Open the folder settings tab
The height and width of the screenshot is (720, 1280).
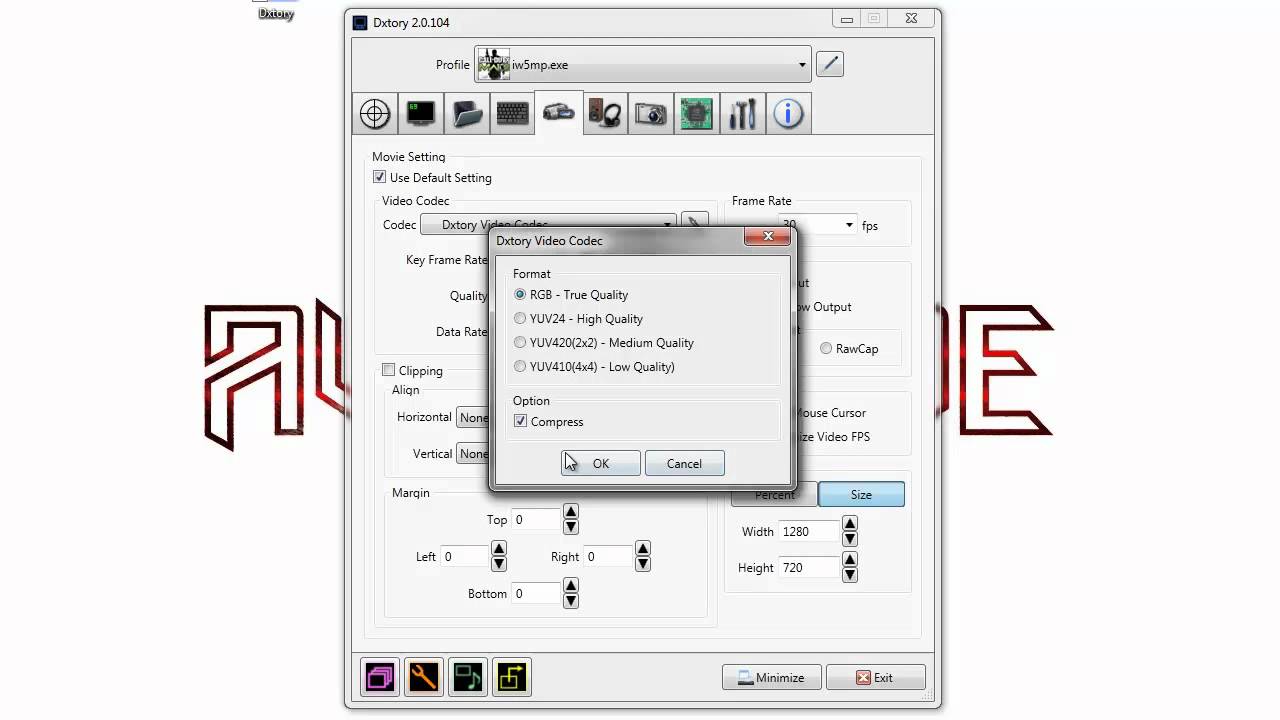[x=467, y=114]
